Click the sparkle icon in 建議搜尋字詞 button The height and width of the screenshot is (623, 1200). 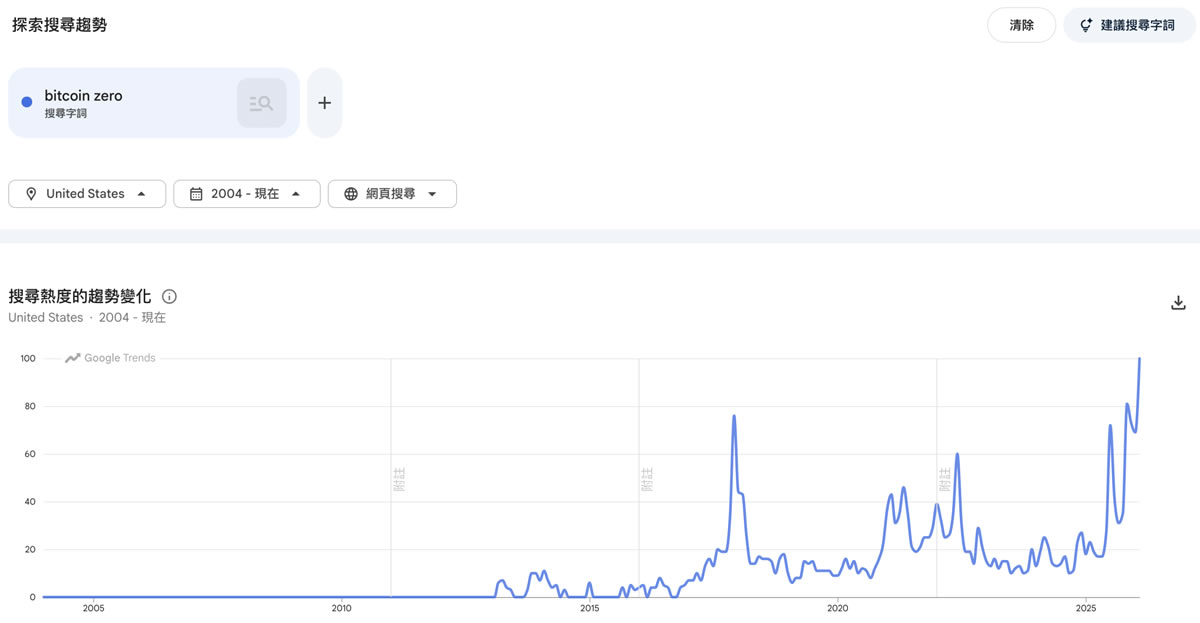pyautogui.click(x=1086, y=25)
